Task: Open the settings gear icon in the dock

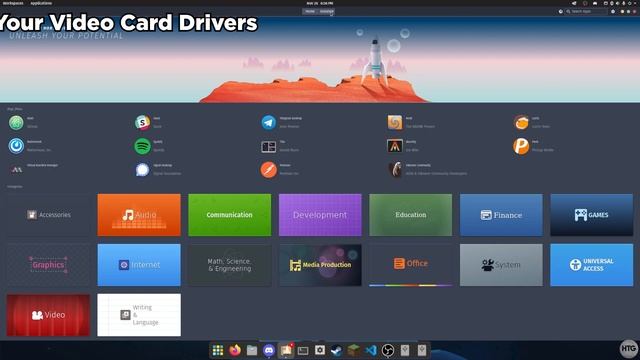Action: click(x=320, y=350)
